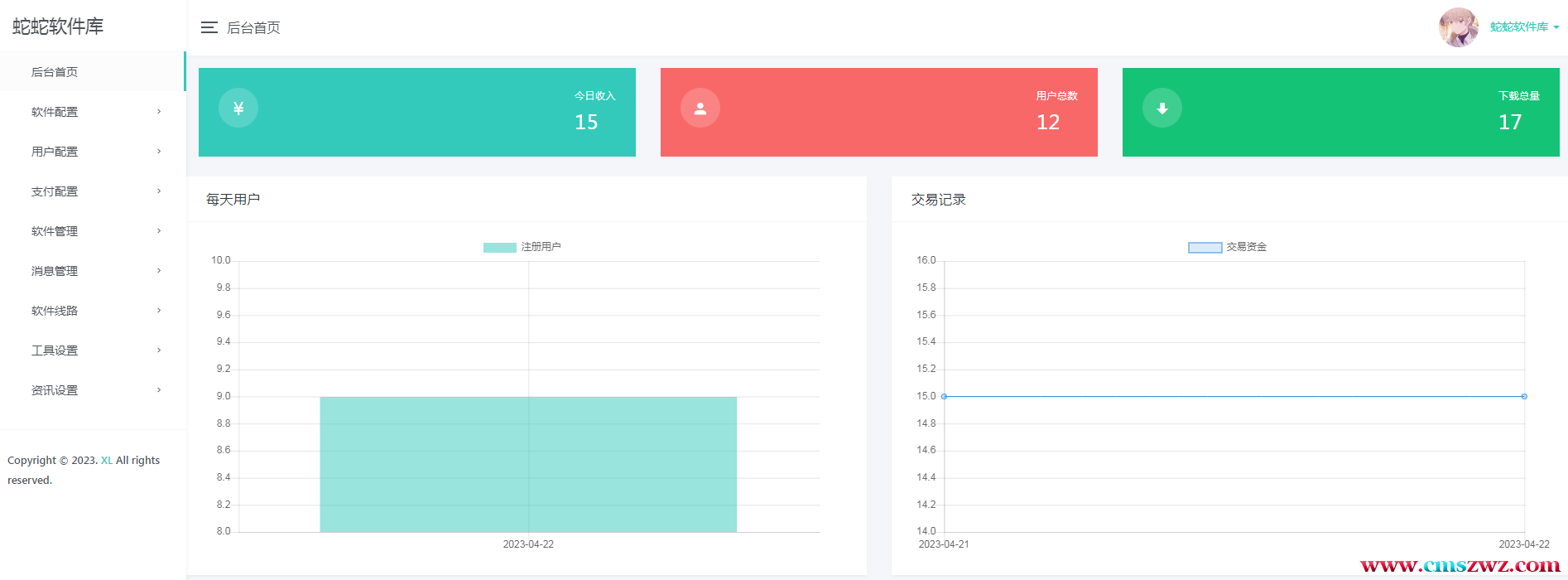Screen dimensions: 1568x580
Task: Expand the 软件配置 sidebar menu
Action: click(x=55, y=112)
